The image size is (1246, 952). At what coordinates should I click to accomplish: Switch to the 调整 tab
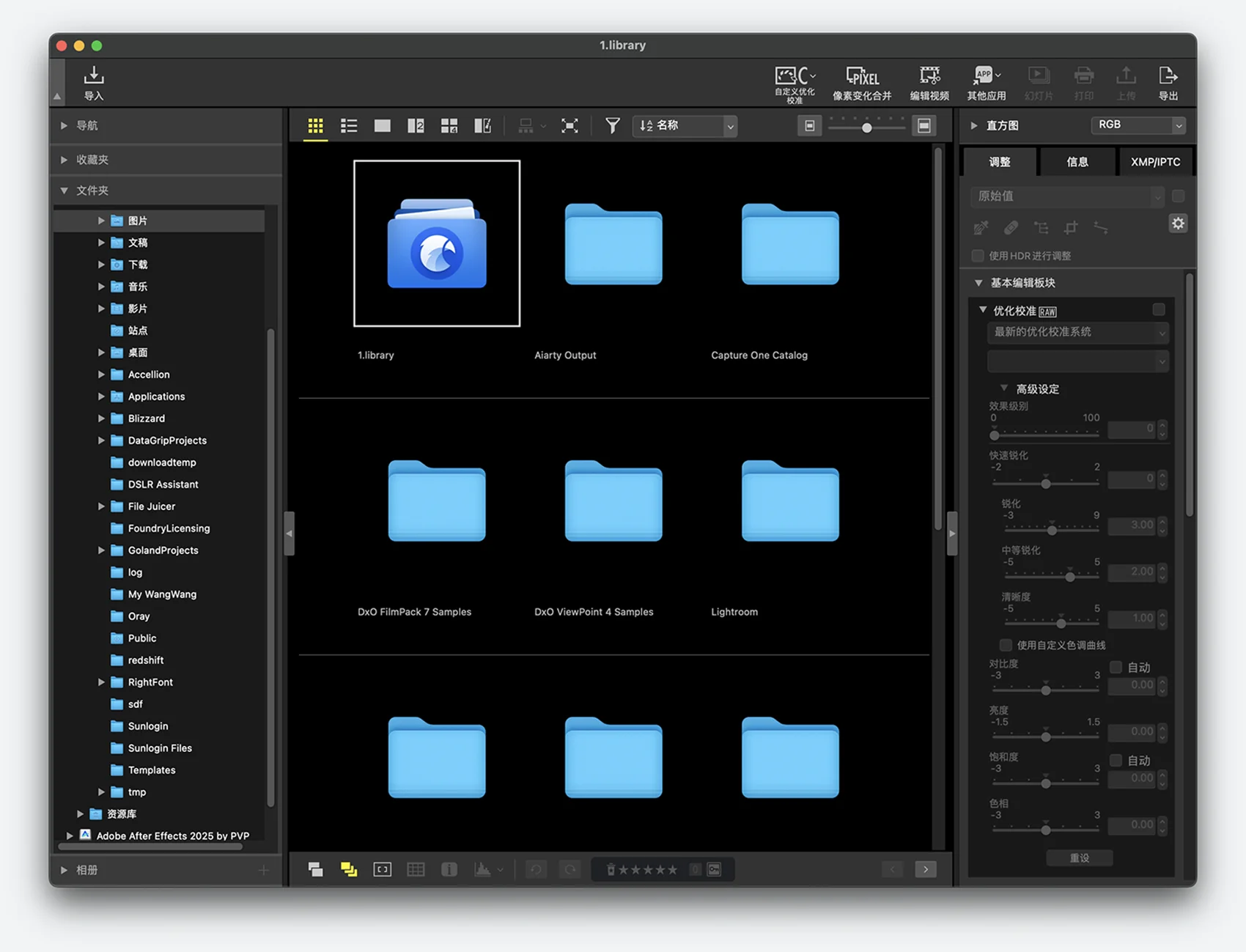[x=1000, y=162]
